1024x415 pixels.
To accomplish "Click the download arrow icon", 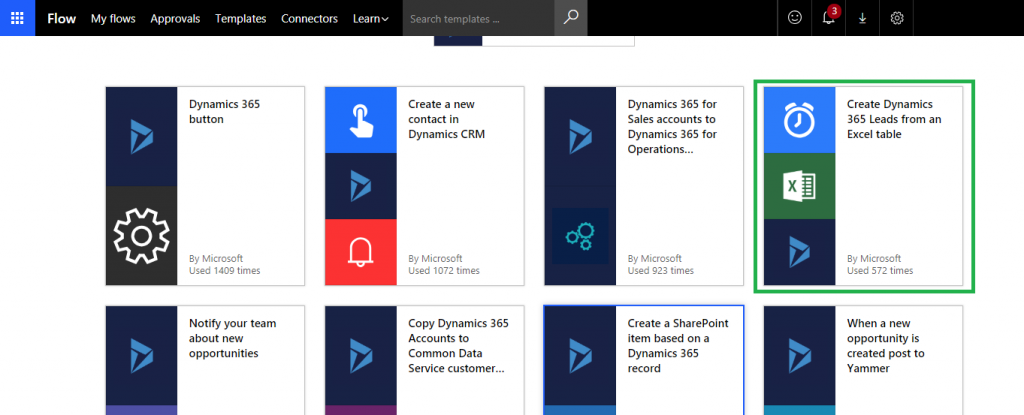I will [x=863, y=18].
